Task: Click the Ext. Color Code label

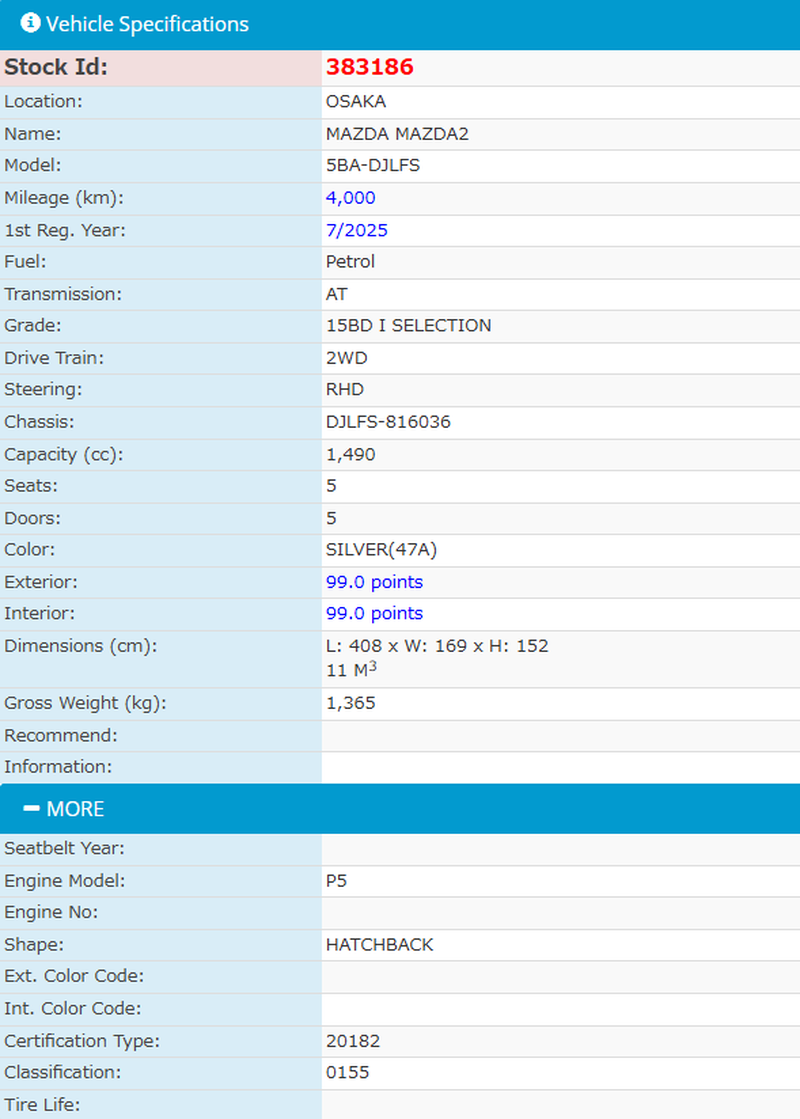Action: click(x=74, y=976)
